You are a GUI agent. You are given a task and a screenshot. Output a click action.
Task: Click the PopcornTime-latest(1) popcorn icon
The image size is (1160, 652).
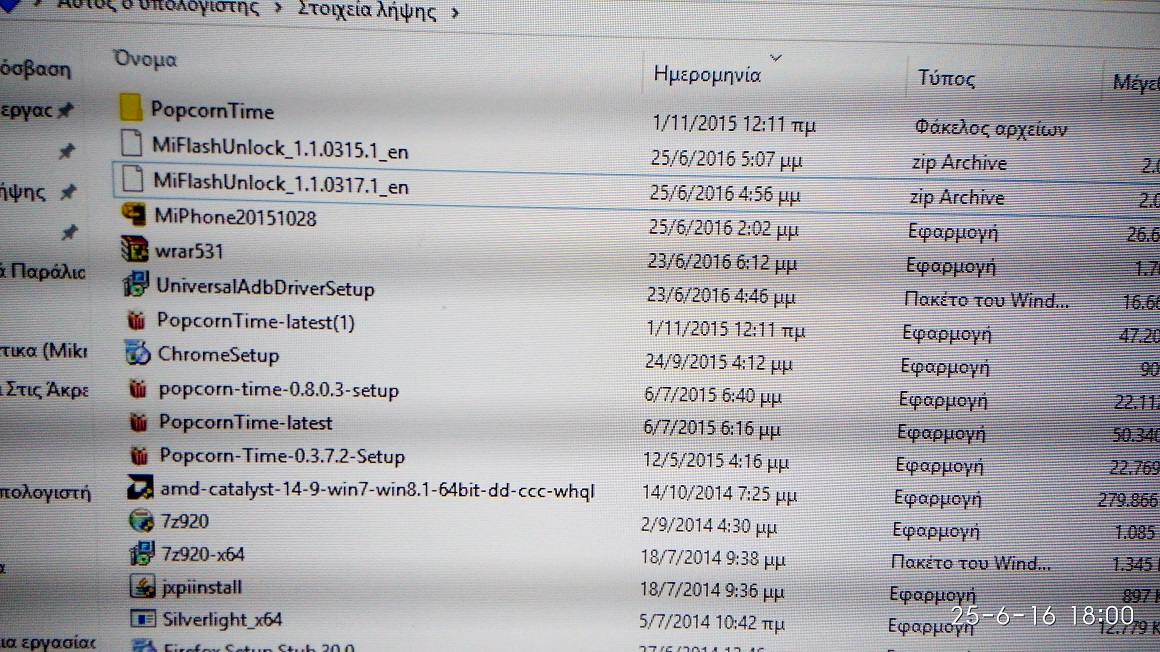[136, 320]
